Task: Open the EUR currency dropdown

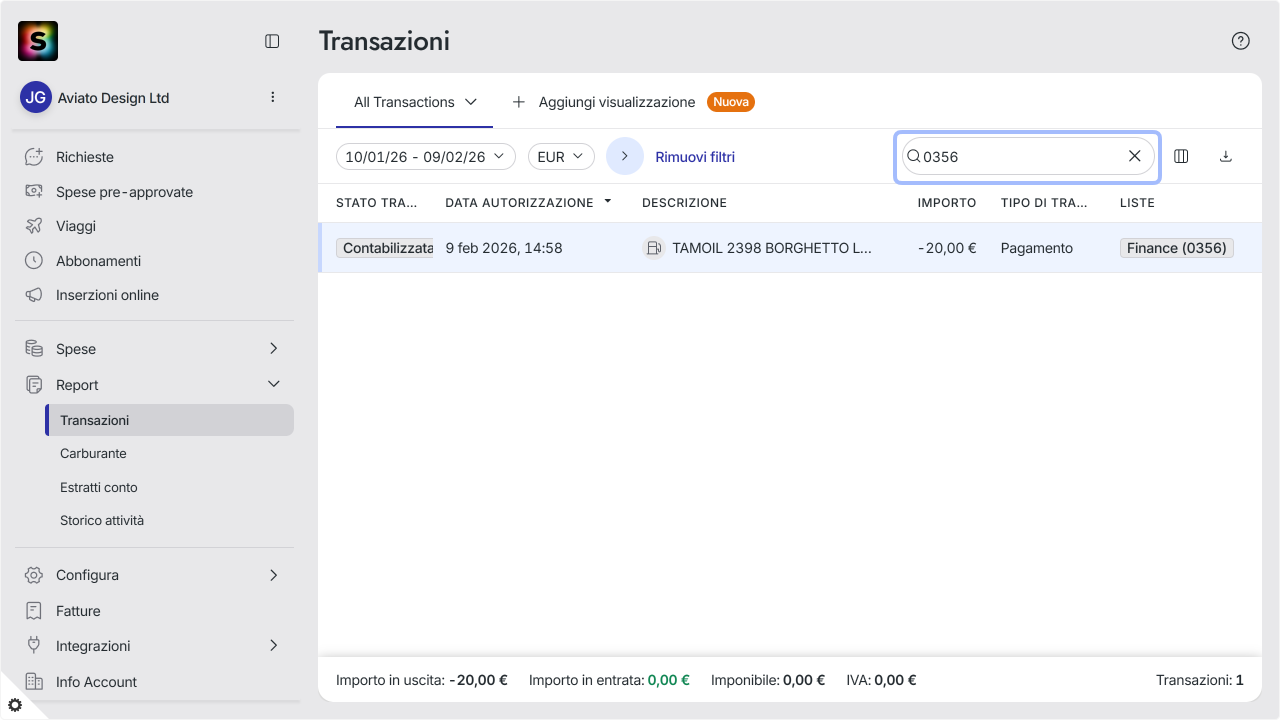Action: (561, 157)
